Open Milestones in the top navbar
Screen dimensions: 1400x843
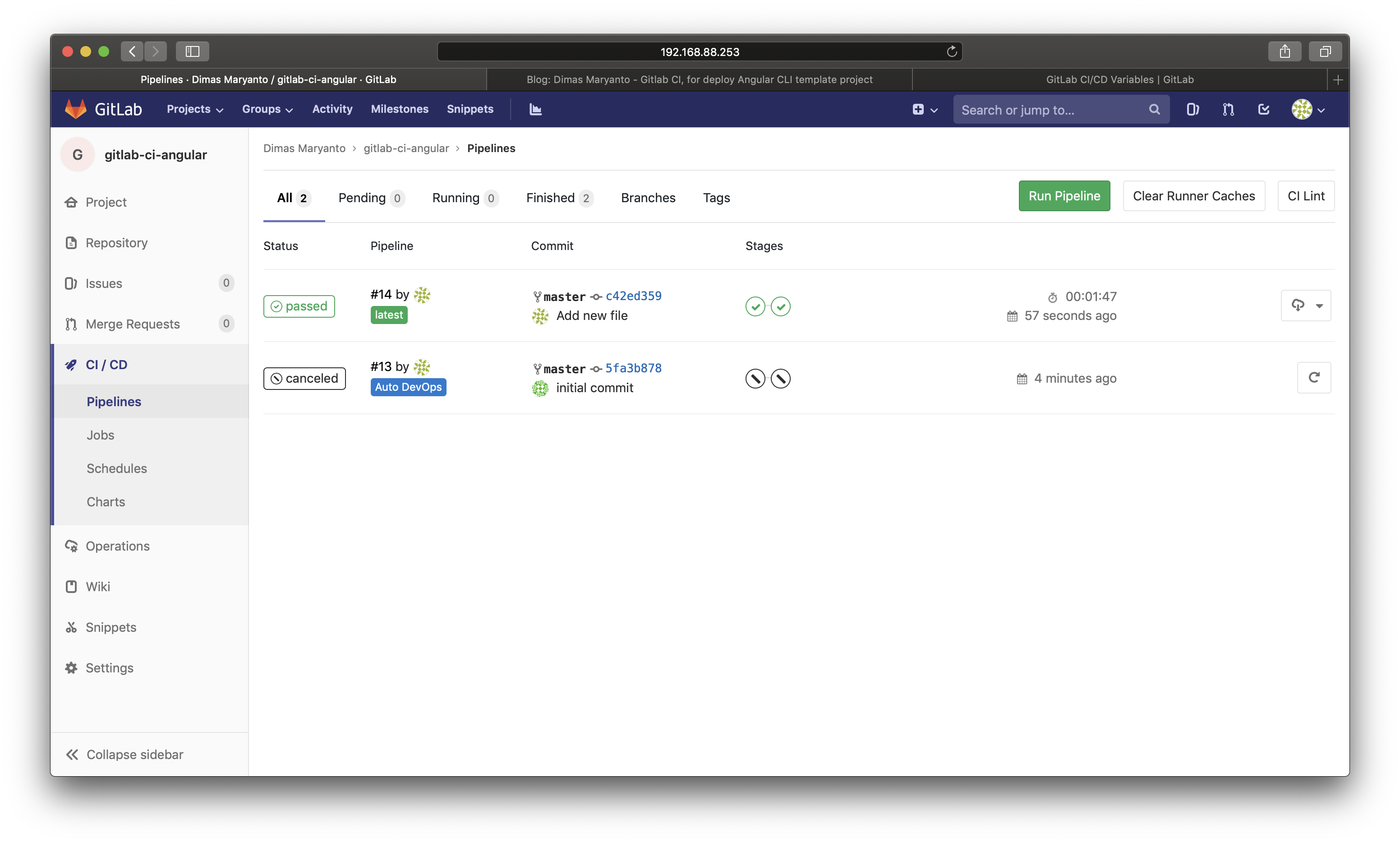point(399,109)
